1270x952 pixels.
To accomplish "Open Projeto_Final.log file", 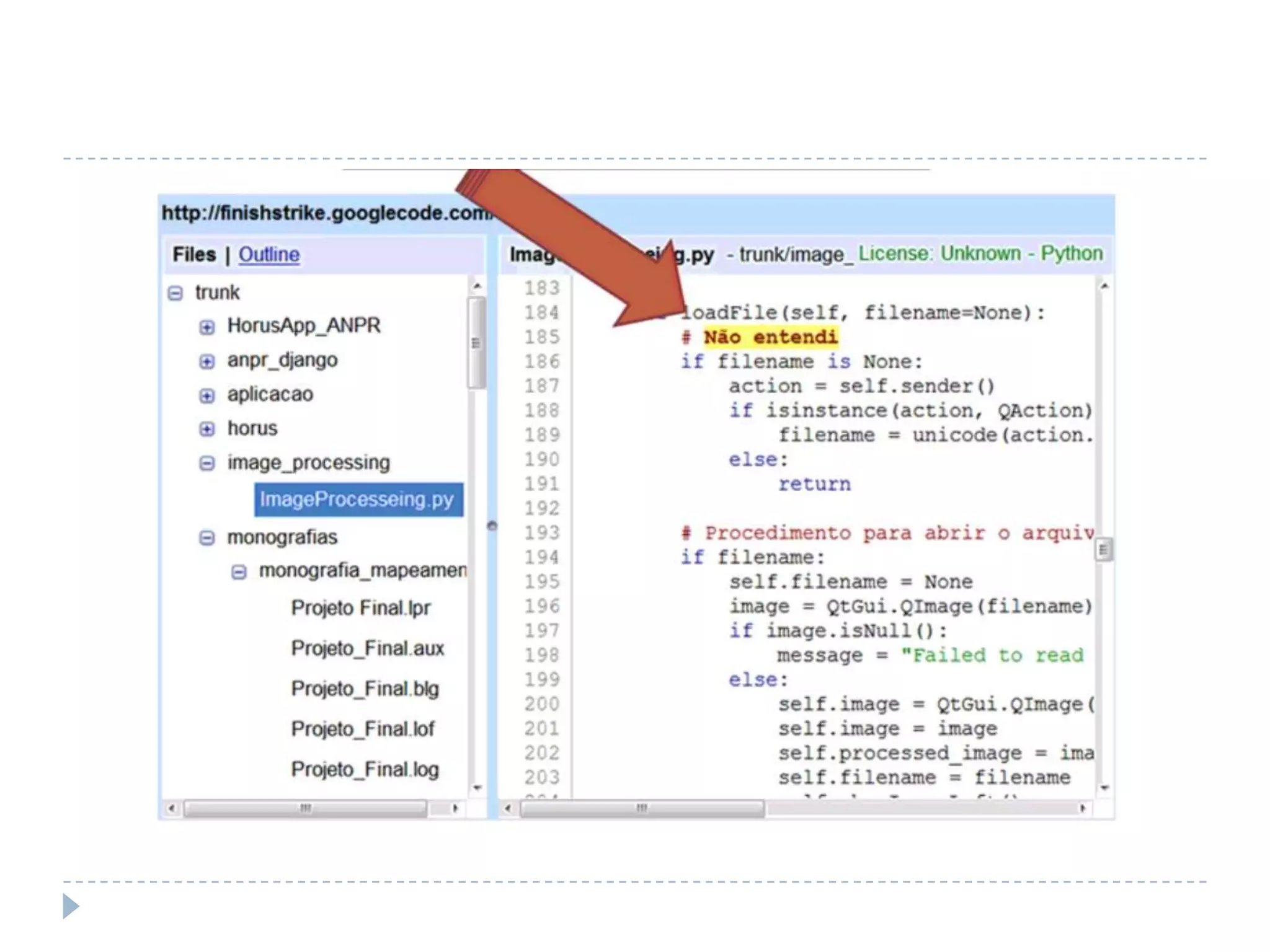I will [x=365, y=769].
